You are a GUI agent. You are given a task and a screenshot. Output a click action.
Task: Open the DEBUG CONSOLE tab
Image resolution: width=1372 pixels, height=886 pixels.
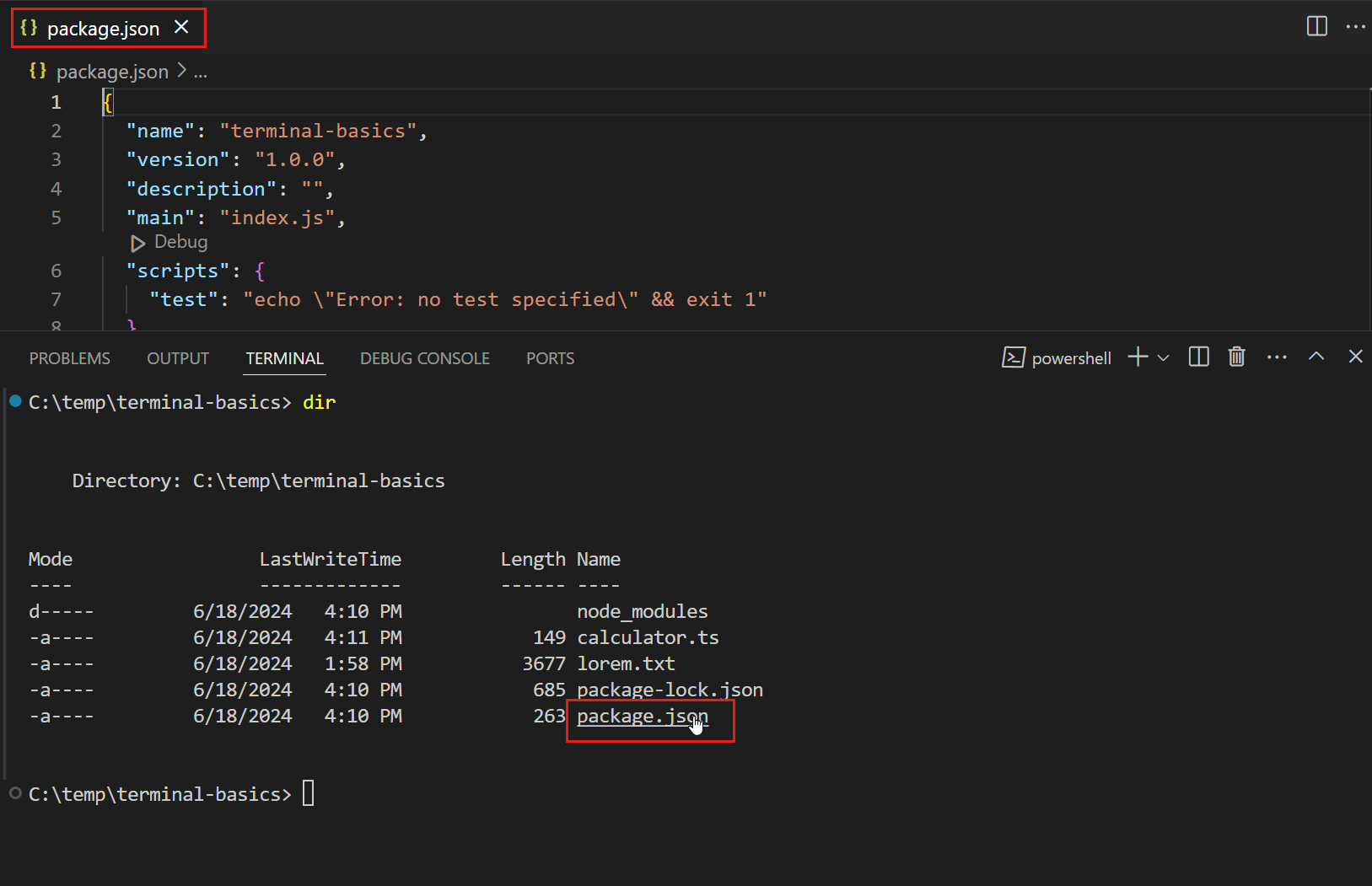(425, 357)
